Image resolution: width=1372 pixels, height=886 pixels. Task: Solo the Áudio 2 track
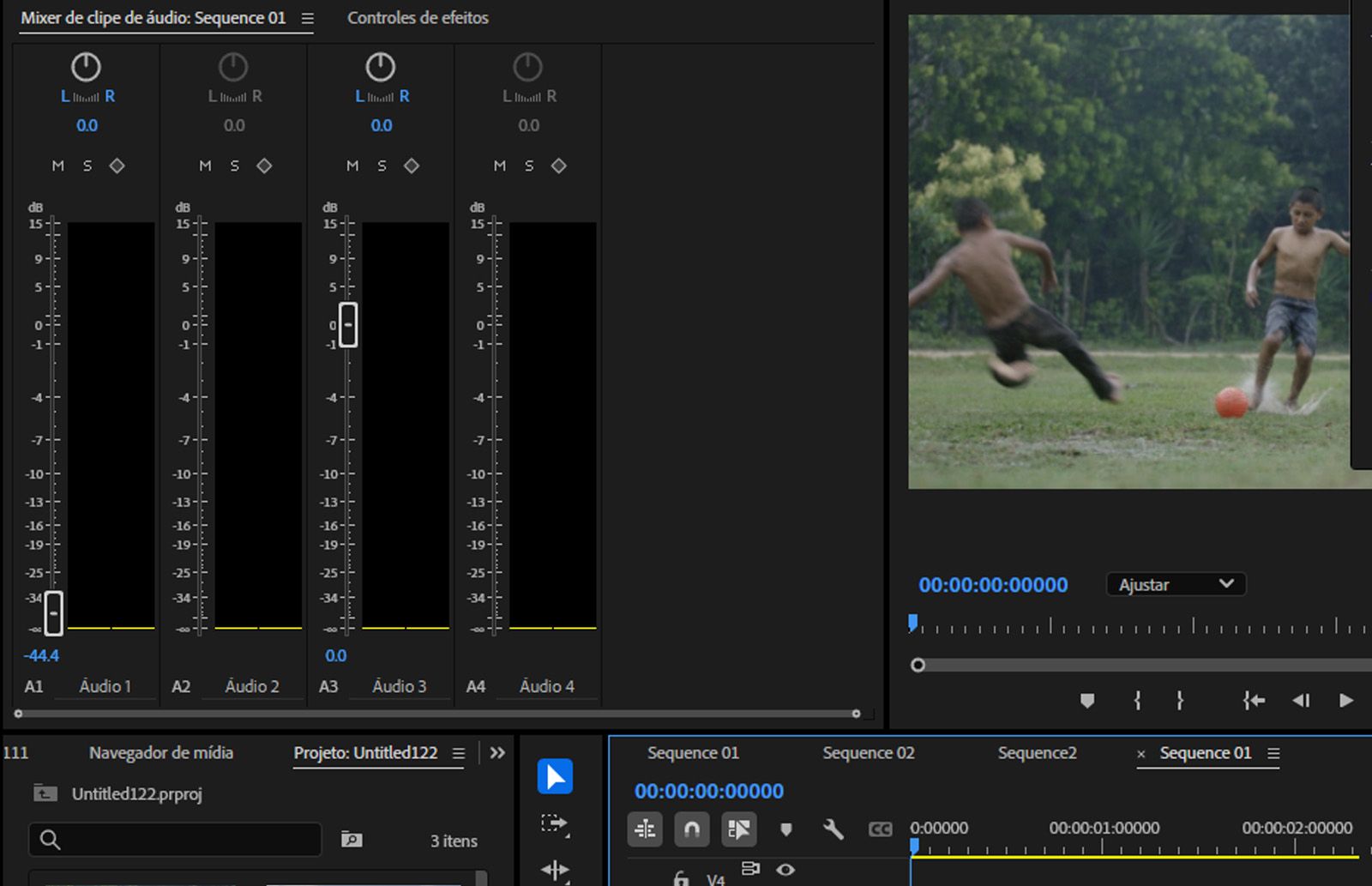234,166
